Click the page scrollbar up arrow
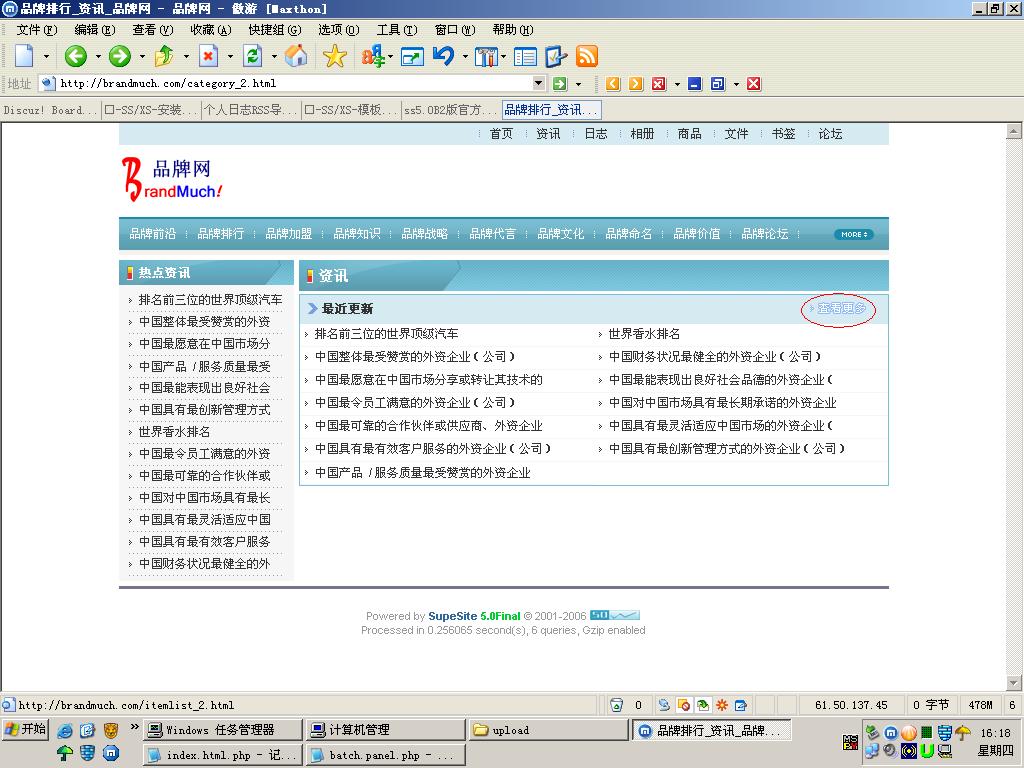The height and width of the screenshot is (768, 1024). click(1014, 131)
